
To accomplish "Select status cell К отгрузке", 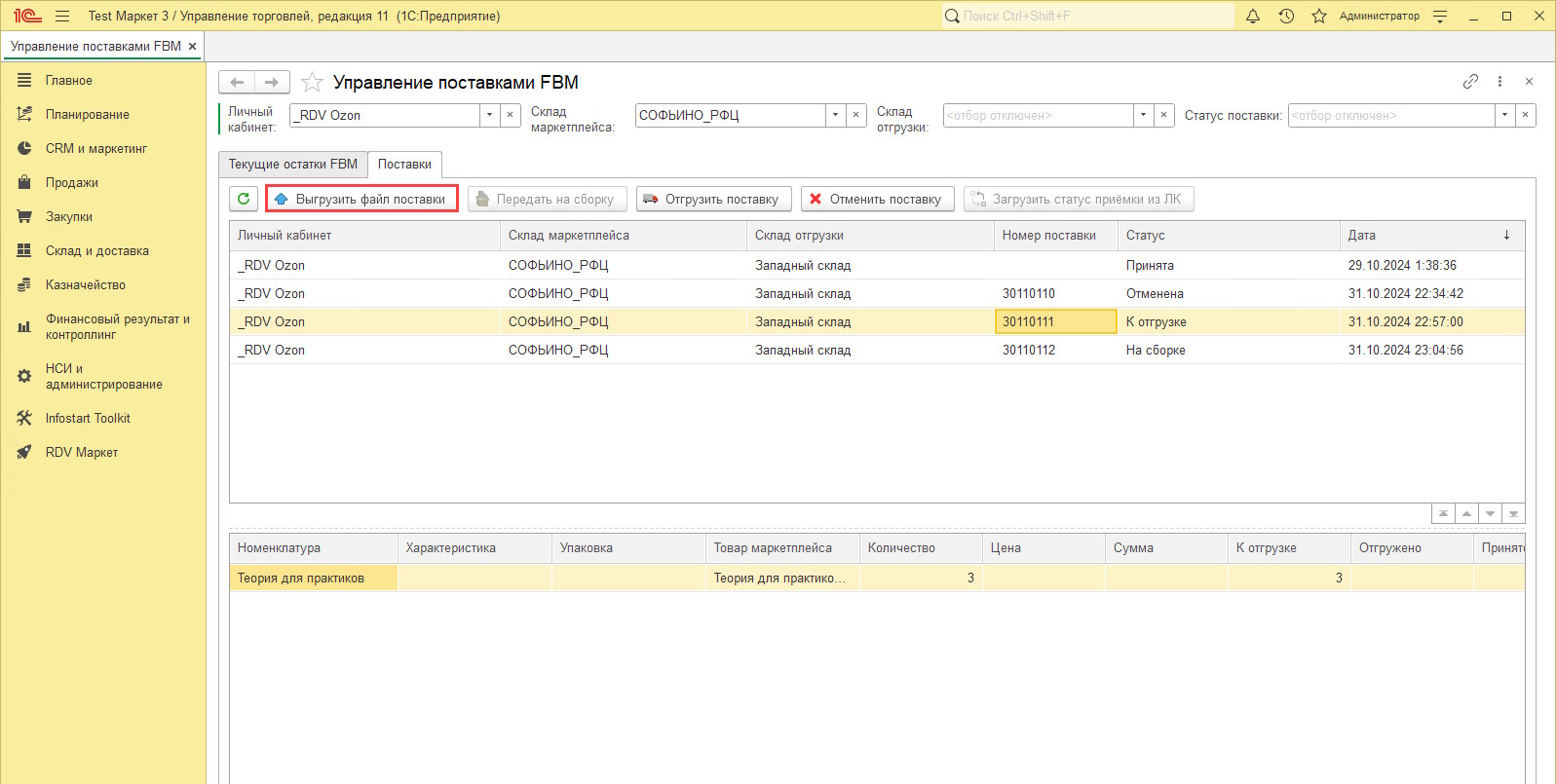I will 1229,321.
